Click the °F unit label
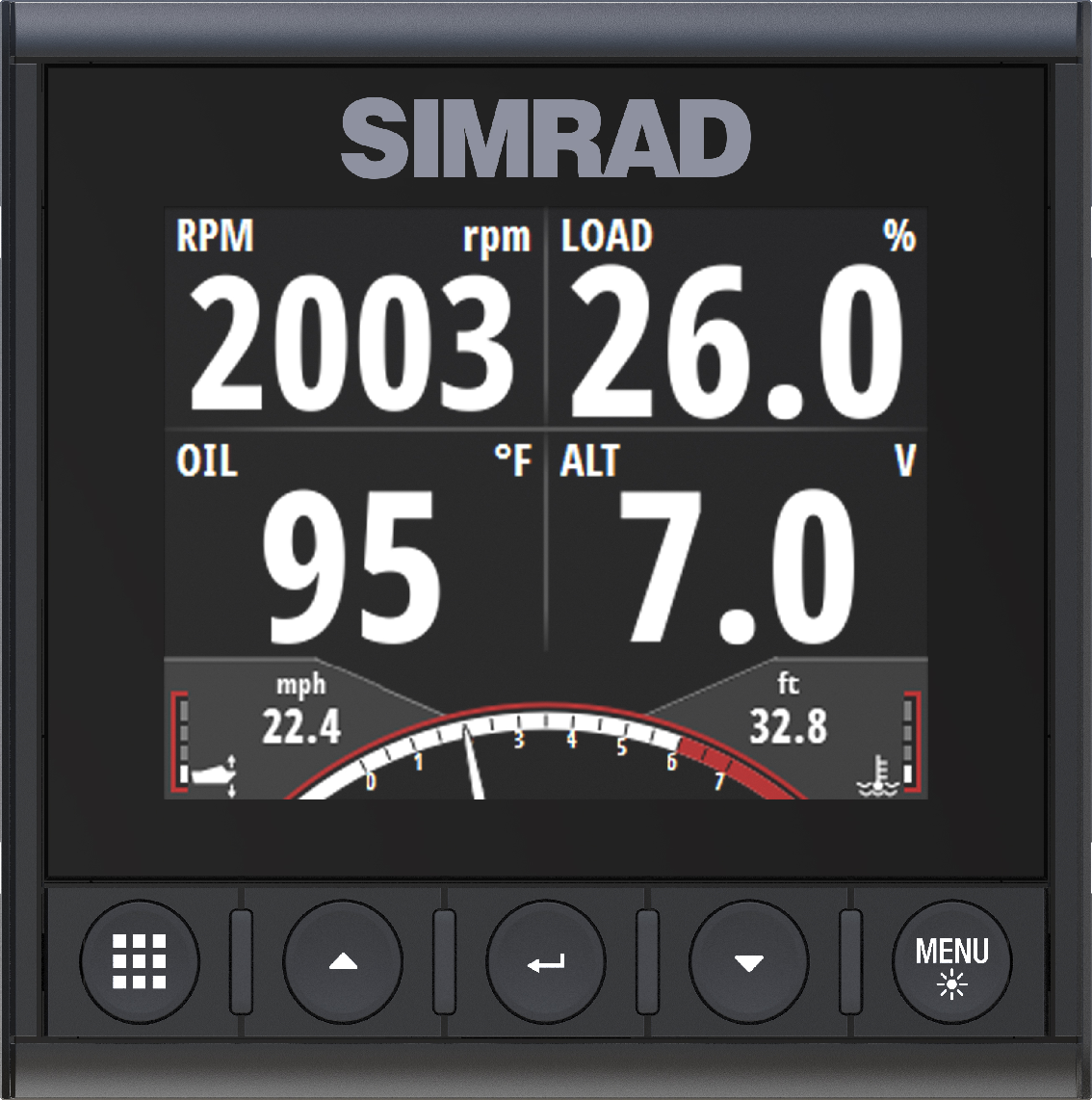Screen dimensions: 1092x1100 tap(513, 461)
